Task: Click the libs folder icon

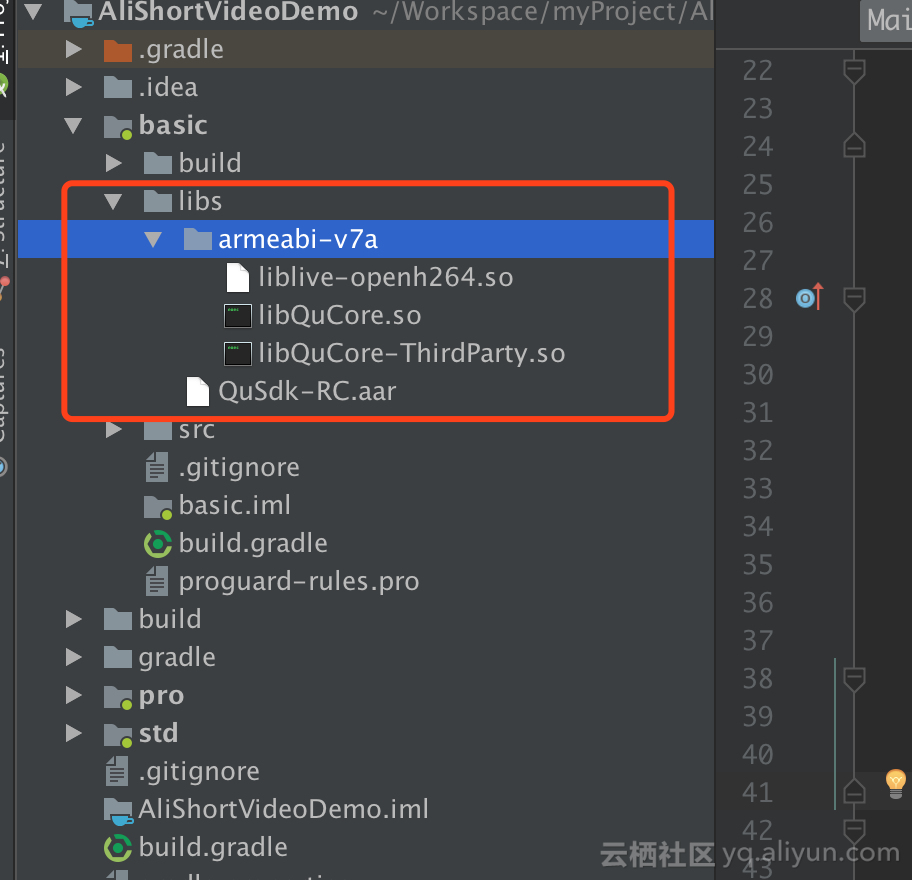Action: tap(158, 201)
